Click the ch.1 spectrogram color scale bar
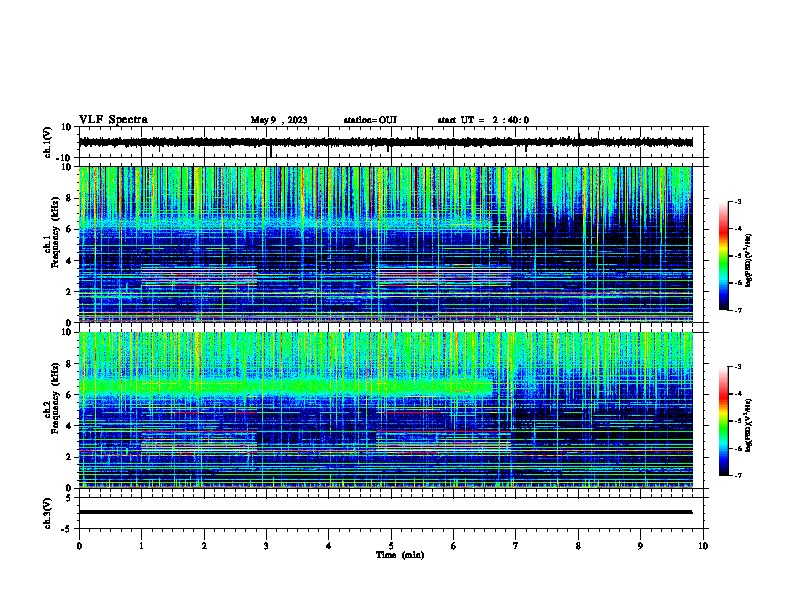 tap(724, 256)
